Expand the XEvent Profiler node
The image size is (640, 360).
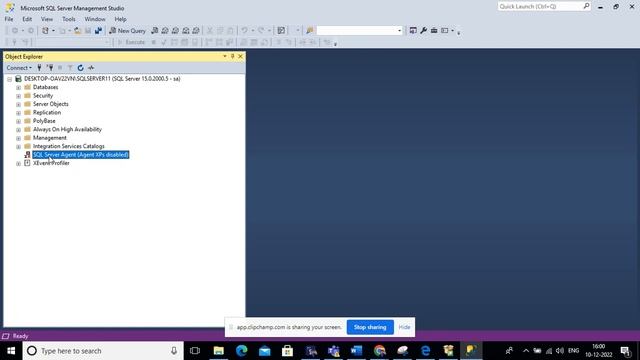18,163
